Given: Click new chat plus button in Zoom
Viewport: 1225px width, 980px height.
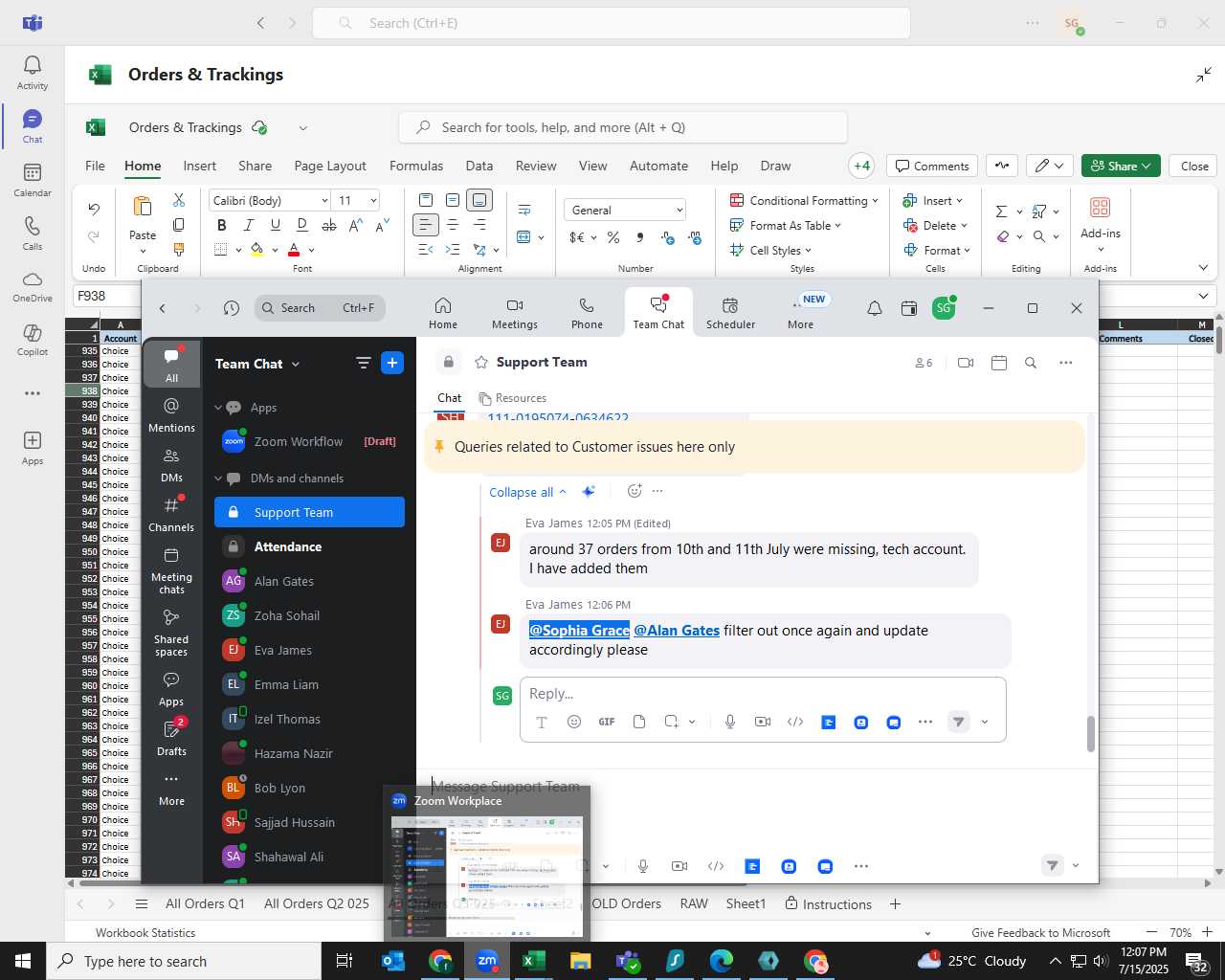Looking at the screenshot, I should [x=392, y=363].
